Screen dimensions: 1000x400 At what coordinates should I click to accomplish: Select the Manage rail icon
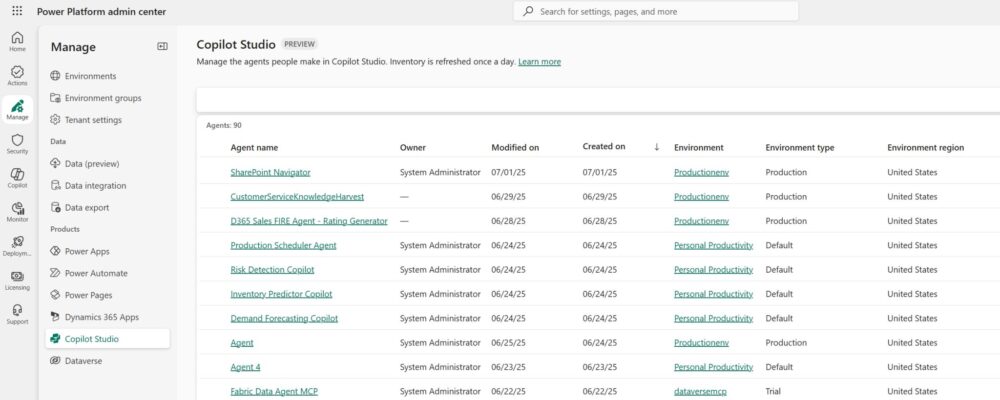(x=17, y=110)
